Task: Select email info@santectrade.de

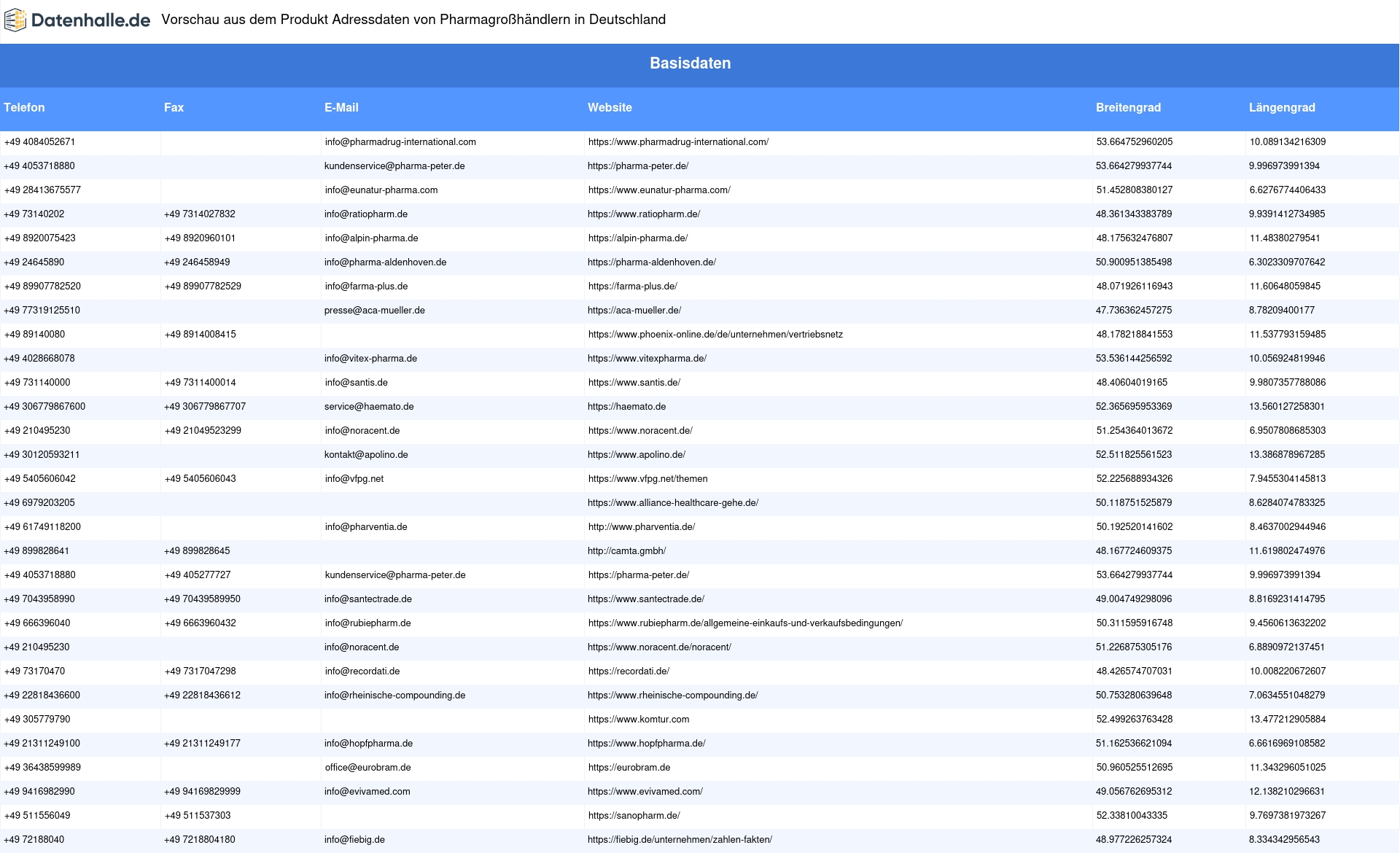Action: point(368,599)
